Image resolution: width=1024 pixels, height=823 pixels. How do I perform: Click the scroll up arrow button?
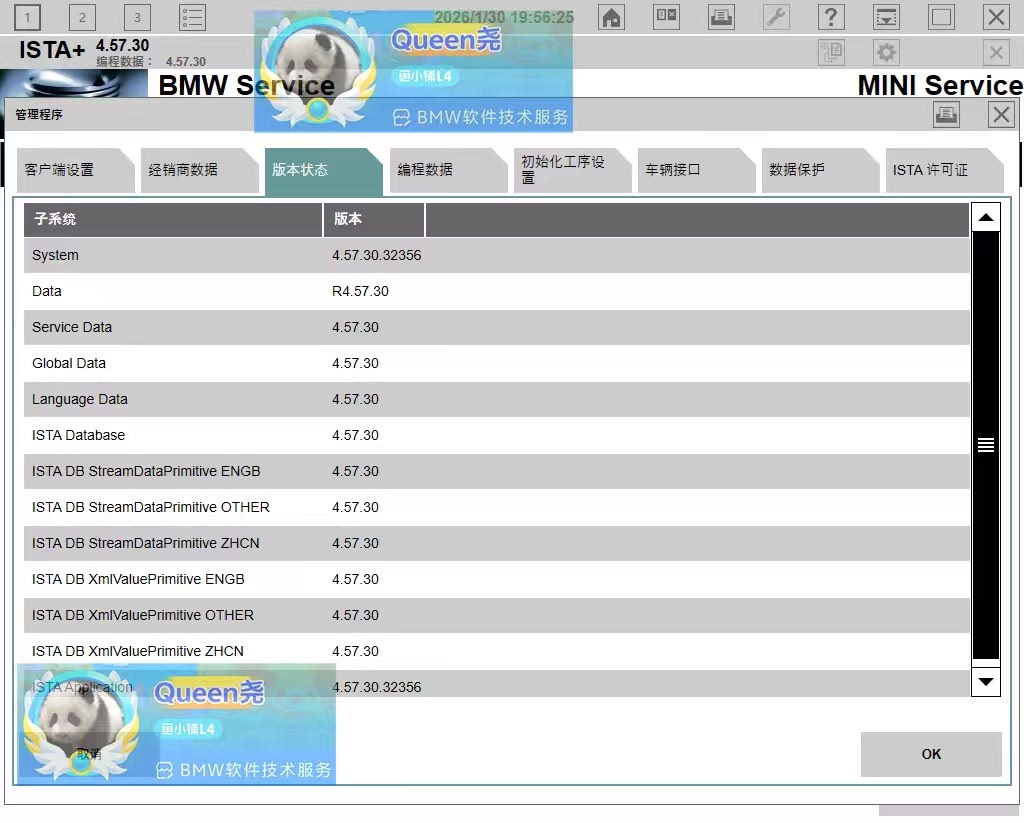[986, 218]
